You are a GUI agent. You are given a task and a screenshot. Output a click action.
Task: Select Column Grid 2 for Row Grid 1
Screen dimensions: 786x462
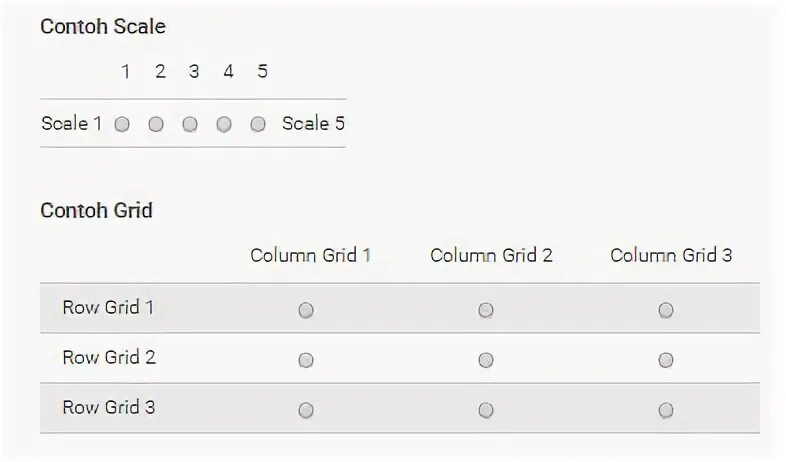(x=486, y=310)
